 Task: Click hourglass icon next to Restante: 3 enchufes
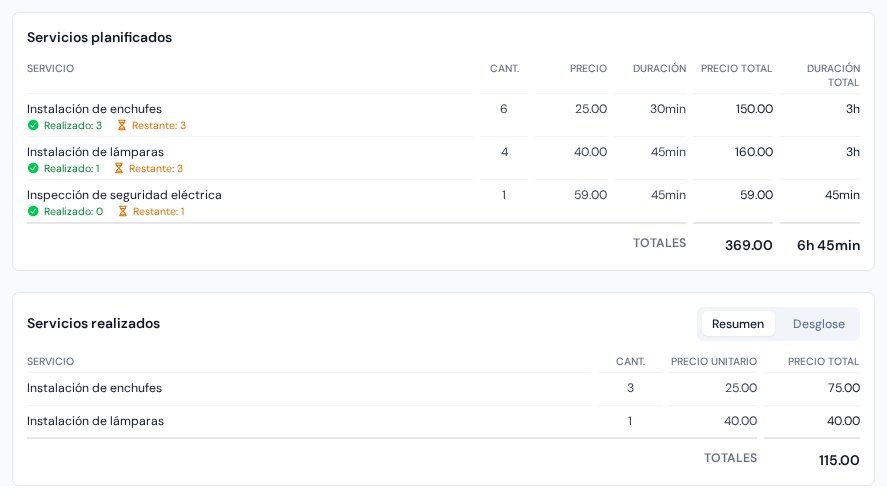pos(122,125)
